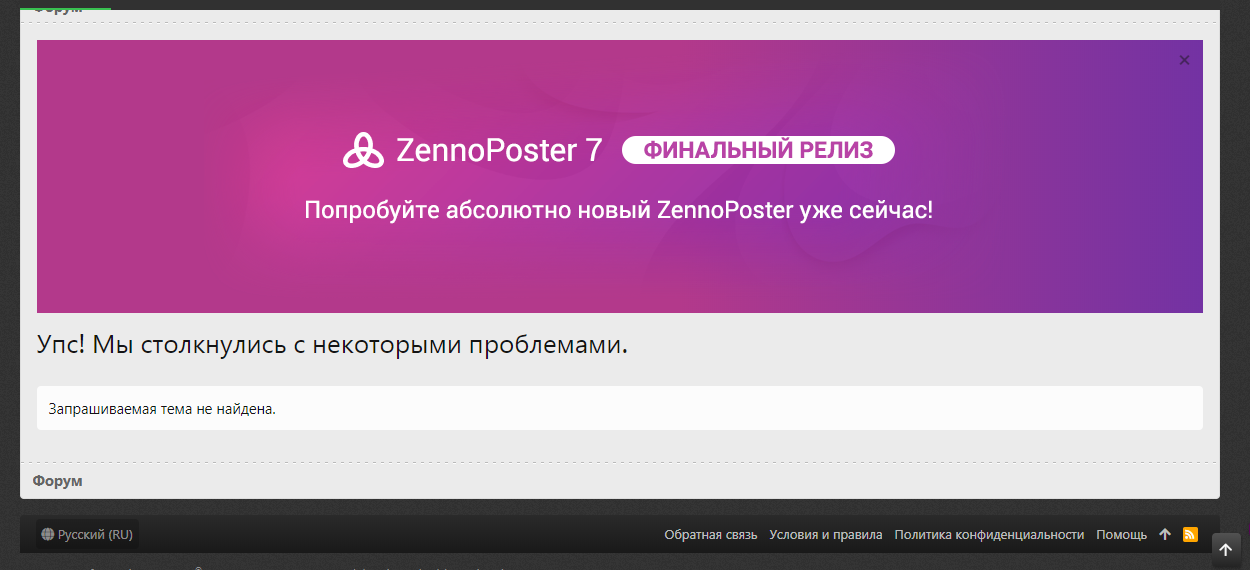Close the ZennoPoster 7 banner
The height and width of the screenshot is (570, 1250).
pyautogui.click(x=1184, y=60)
